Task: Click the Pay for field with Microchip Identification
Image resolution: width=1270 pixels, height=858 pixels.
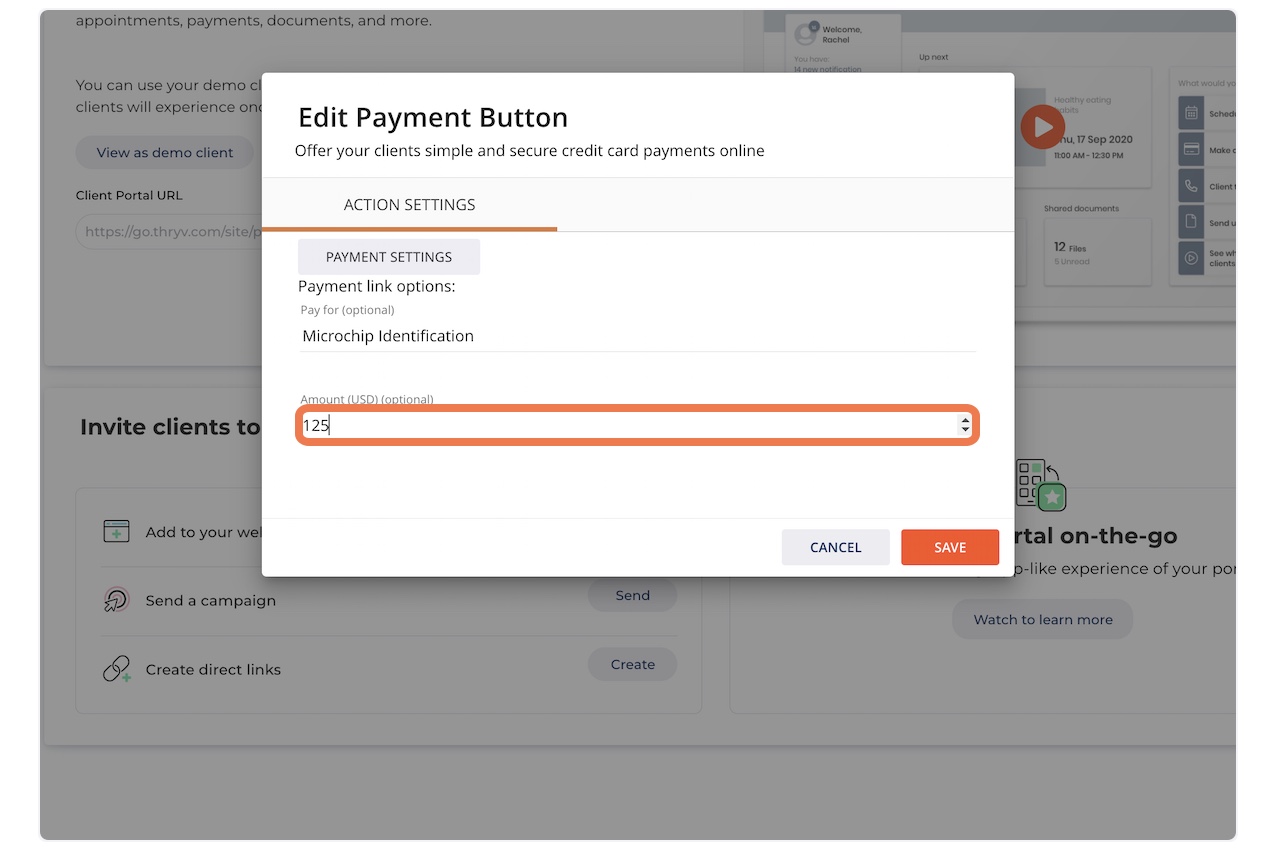Action: (637, 336)
